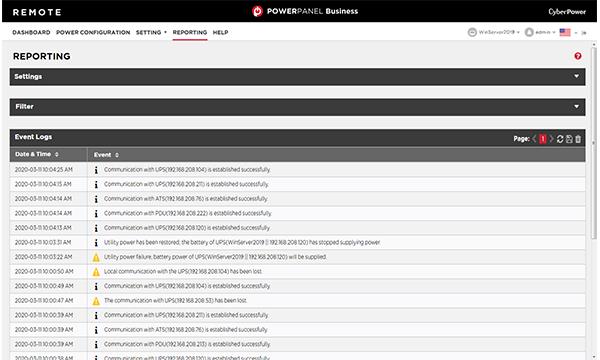Click 'Utility power has been restored' event text
Image resolution: width=600 pixels, height=360 pixels.
point(242,243)
